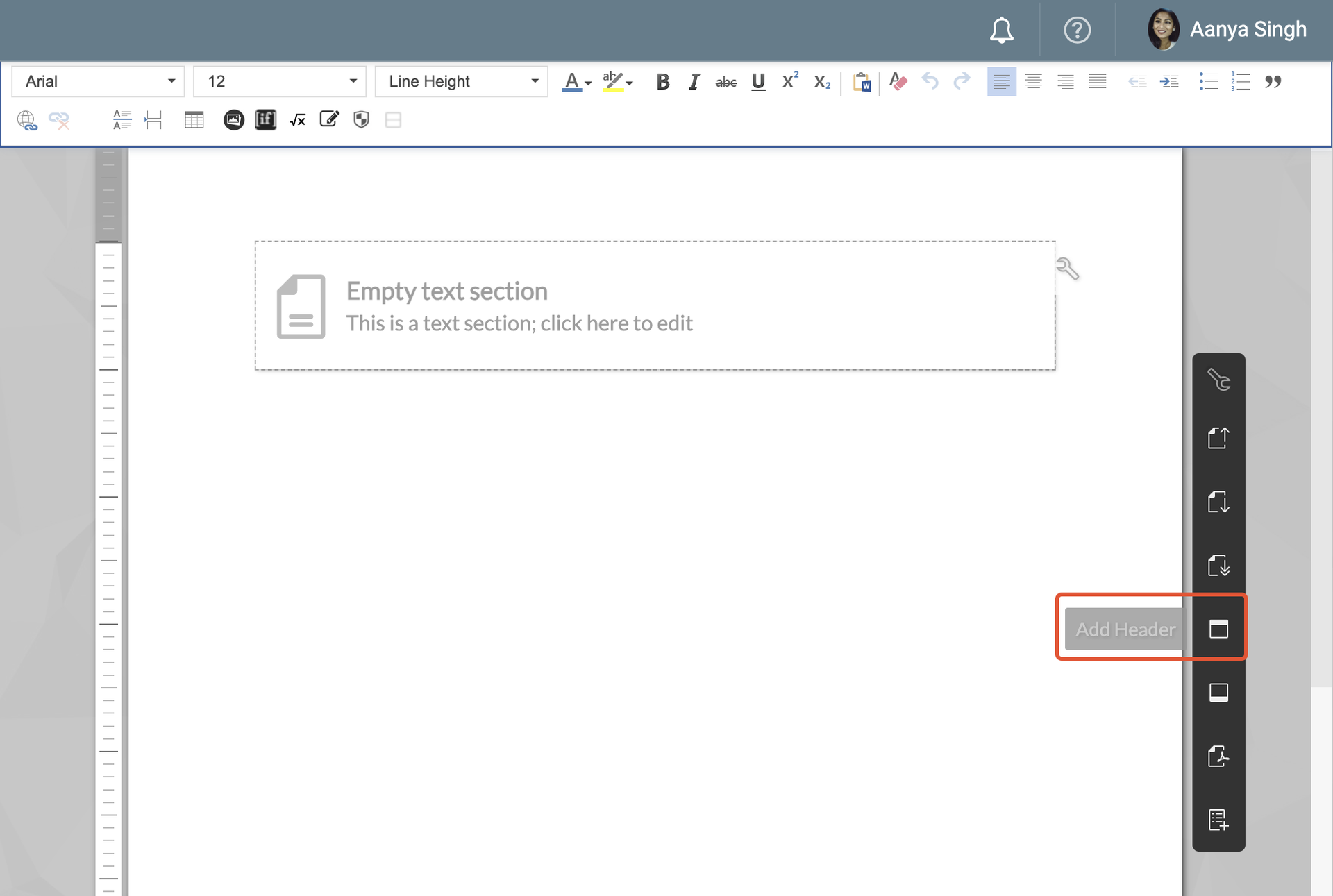Toggle underline formatting

pos(758,82)
